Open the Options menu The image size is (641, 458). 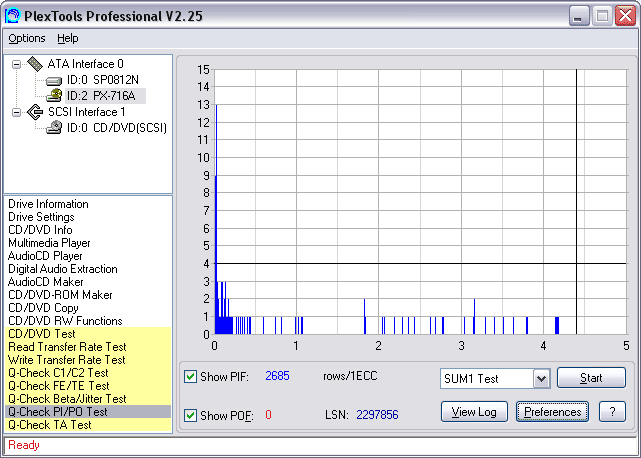click(27, 38)
